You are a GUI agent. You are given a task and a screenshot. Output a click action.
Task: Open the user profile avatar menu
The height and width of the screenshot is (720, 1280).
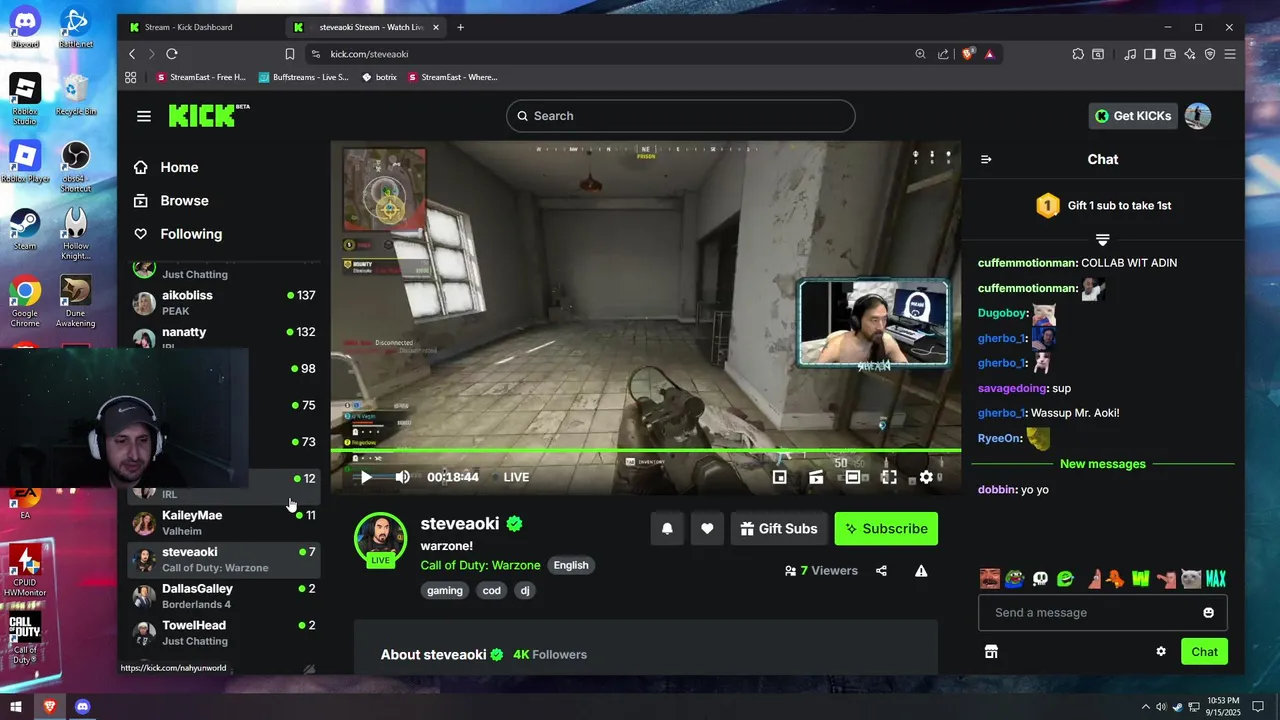1198,116
